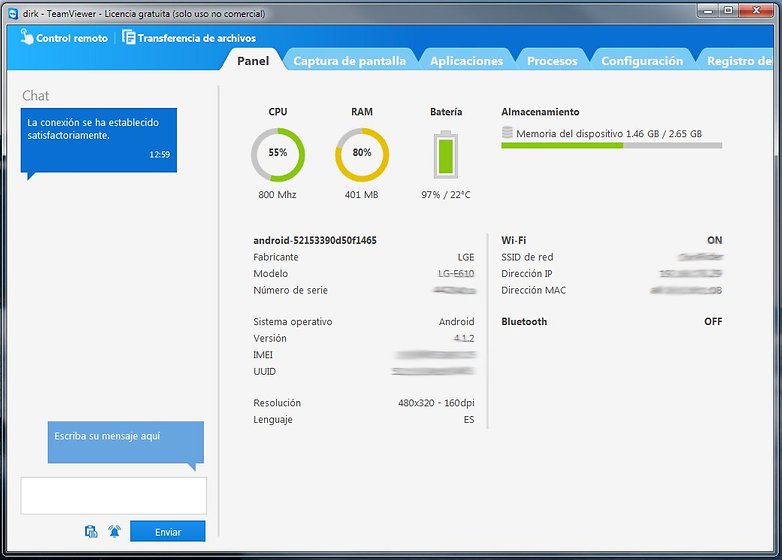Image resolution: width=782 pixels, height=560 pixels.
Task: Click the Número de serie label
Action: [290, 290]
